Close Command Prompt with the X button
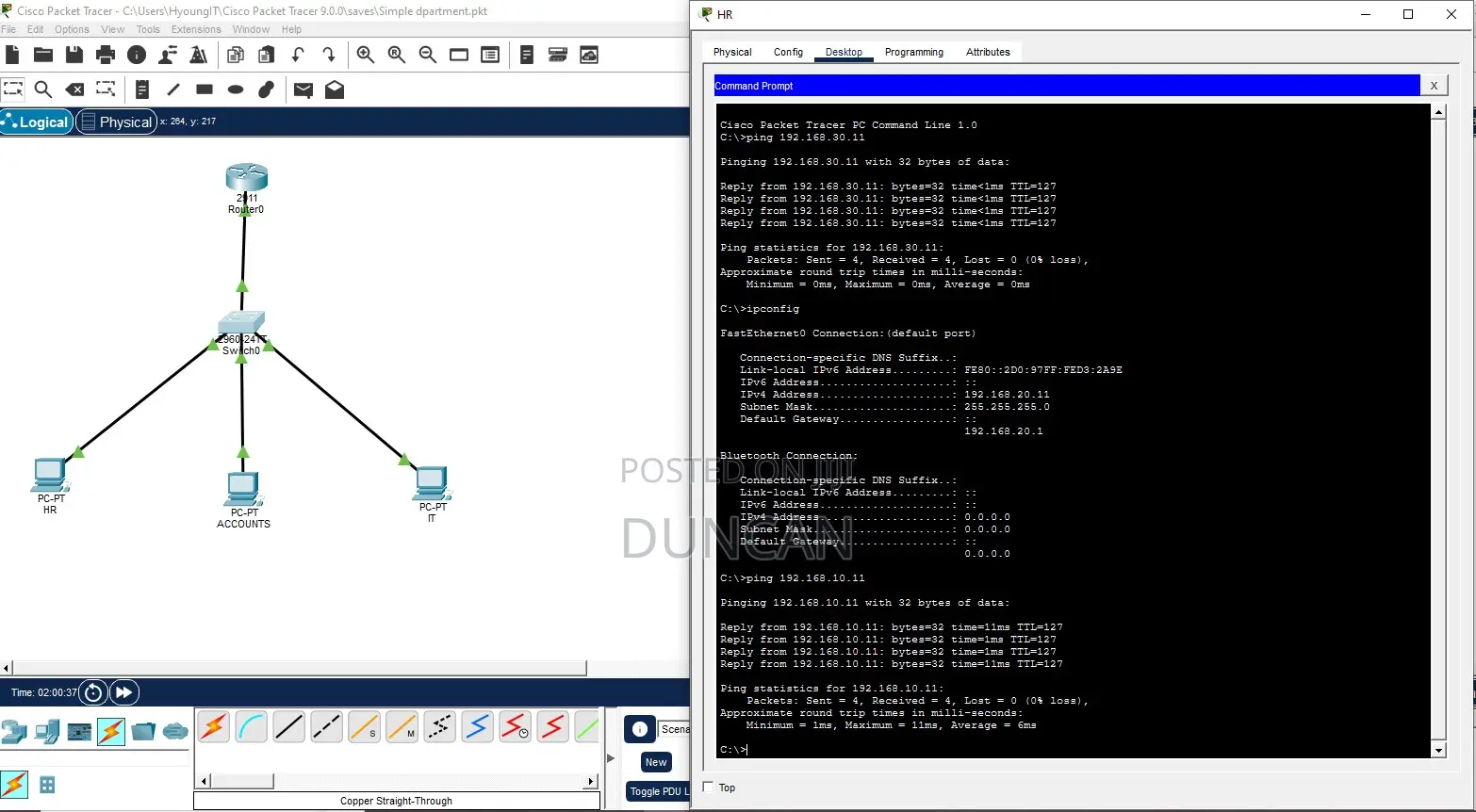 [1434, 86]
